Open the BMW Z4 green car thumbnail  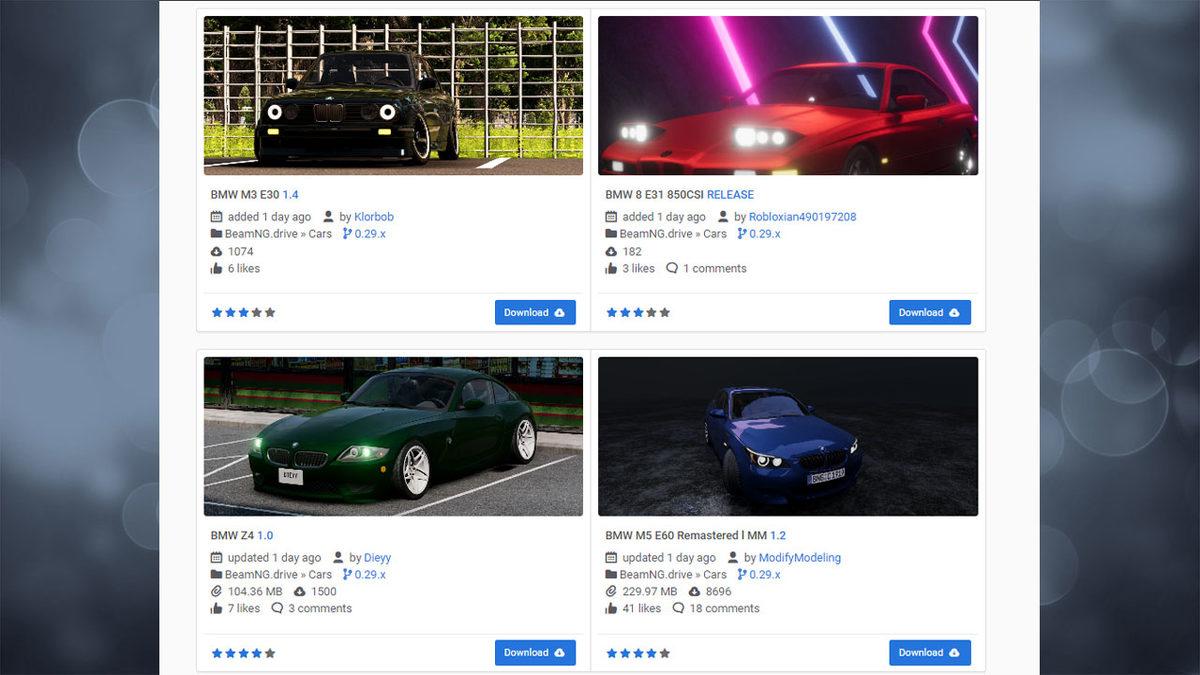tap(393, 436)
